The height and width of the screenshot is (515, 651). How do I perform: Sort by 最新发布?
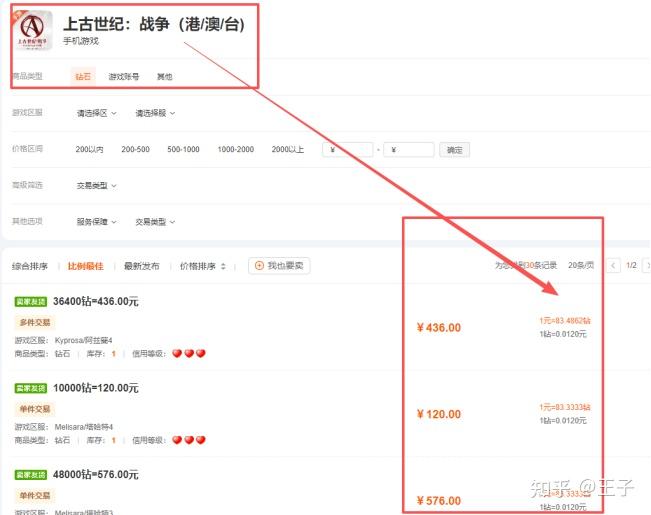(142, 266)
